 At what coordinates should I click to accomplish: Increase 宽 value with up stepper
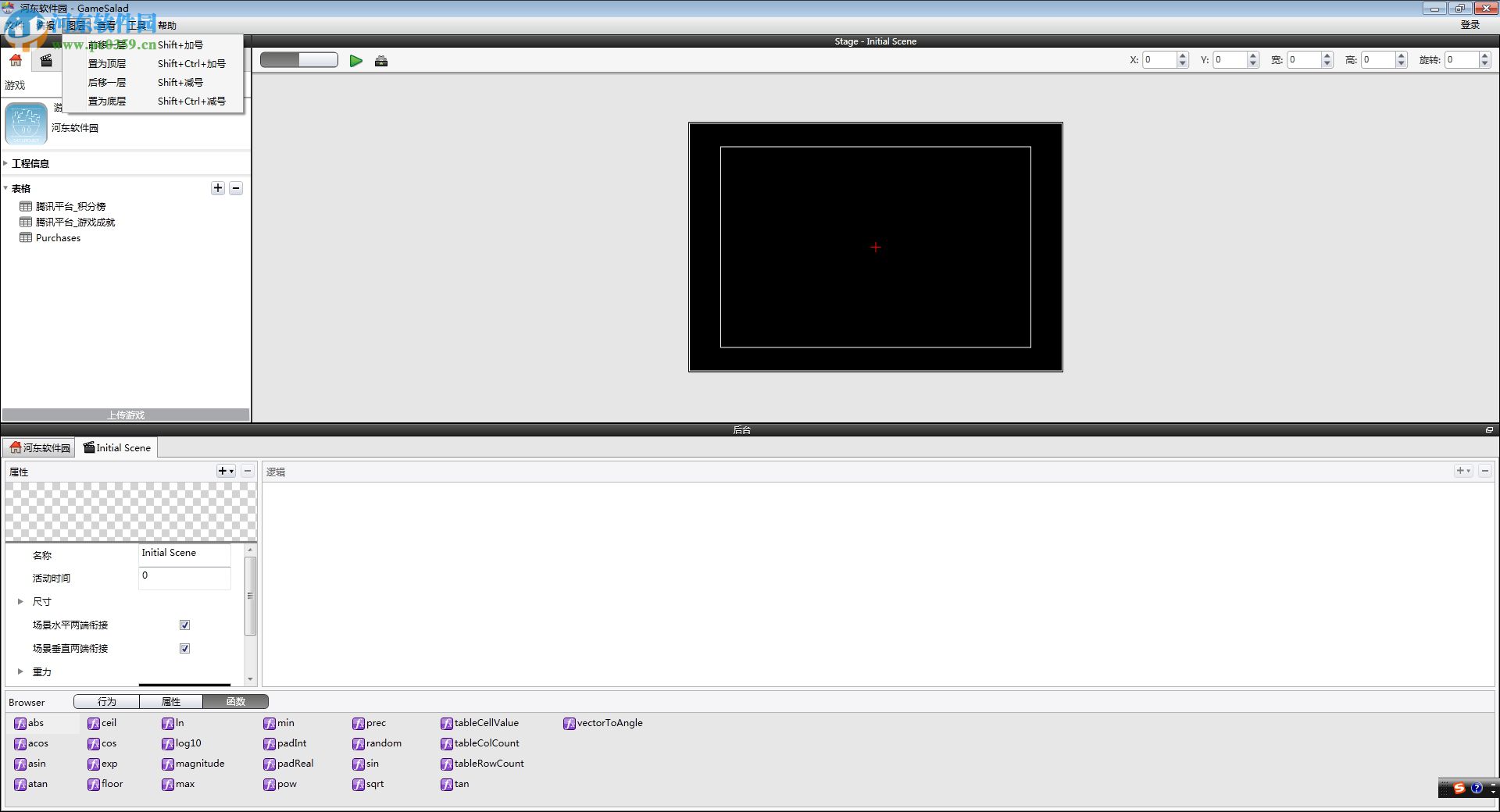[1327, 55]
